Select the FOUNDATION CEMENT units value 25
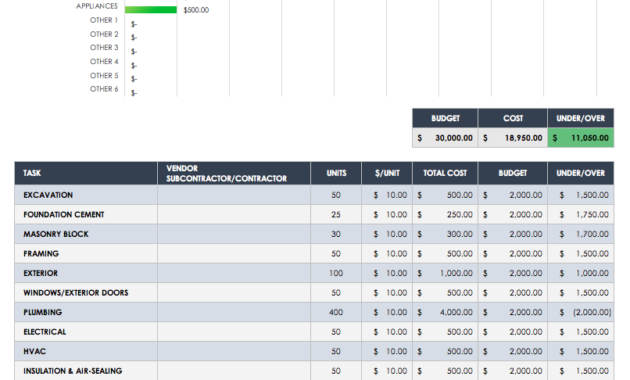The height and width of the screenshot is (380, 630). (336, 215)
